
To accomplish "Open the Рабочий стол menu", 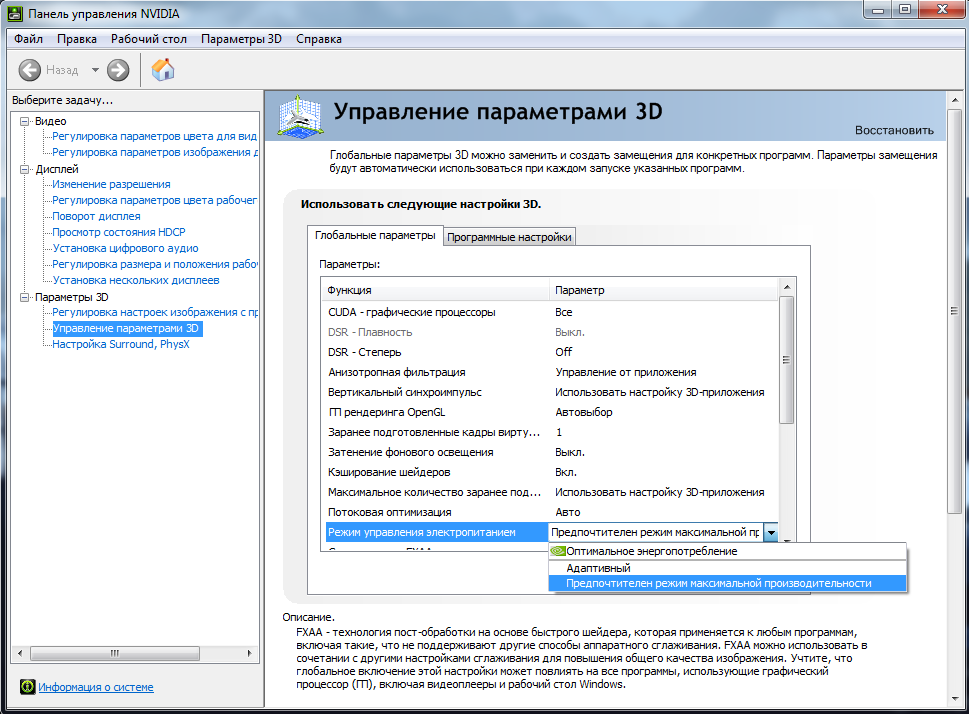I will [x=148, y=39].
